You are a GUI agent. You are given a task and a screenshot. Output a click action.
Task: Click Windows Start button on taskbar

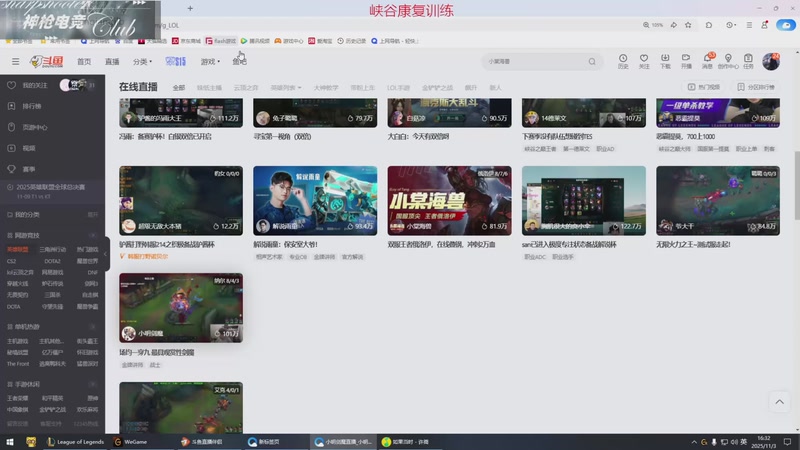pos(10,442)
